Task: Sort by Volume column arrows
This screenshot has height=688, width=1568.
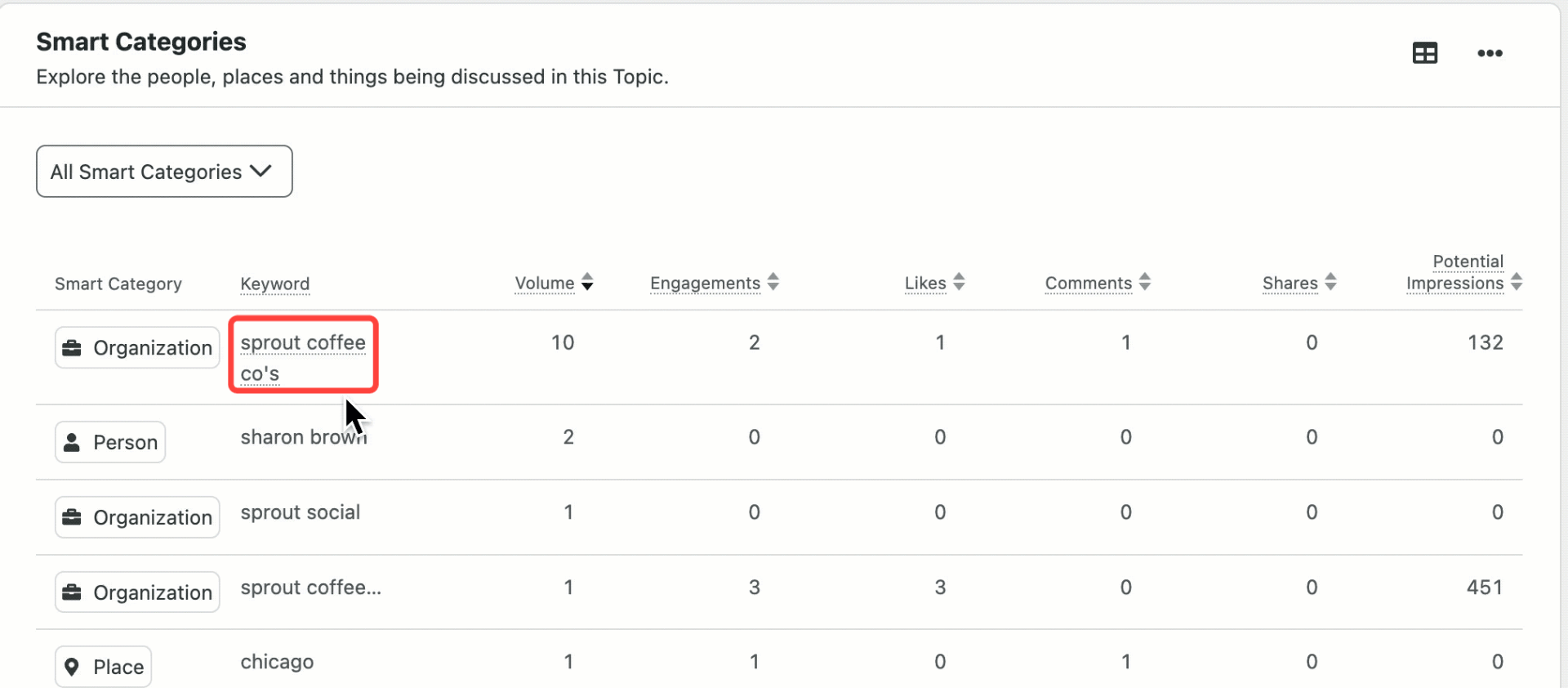Action: pyautogui.click(x=587, y=282)
